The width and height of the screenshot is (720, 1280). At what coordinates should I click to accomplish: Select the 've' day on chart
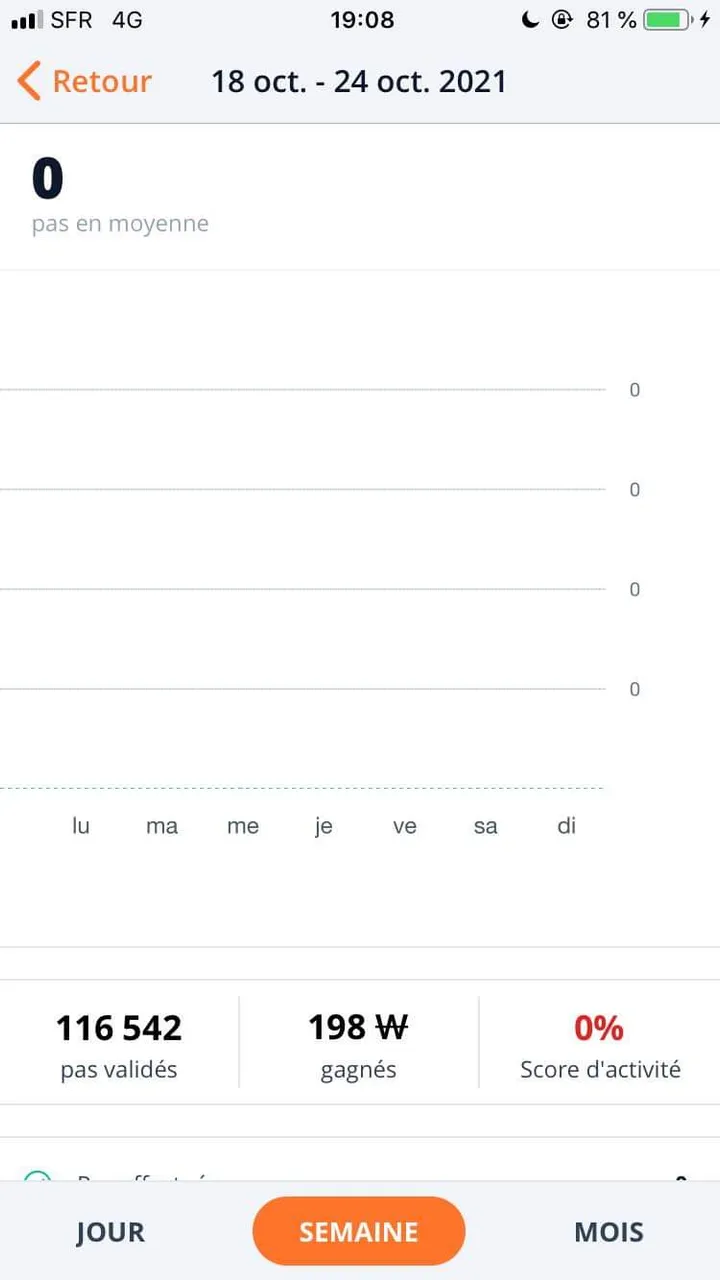pos(405,826)
